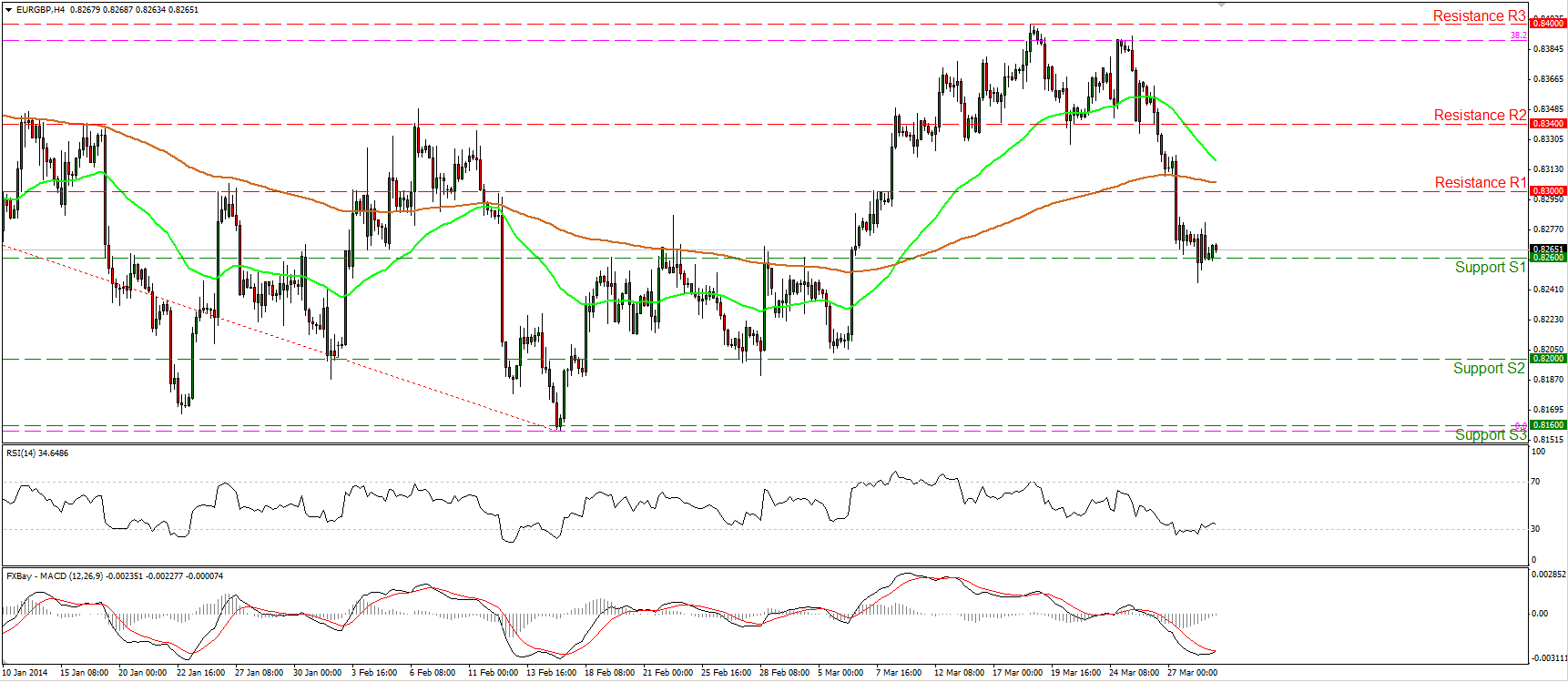Click the 15 Jan 08:00 time axis label
1568x682 pixels.
(84, 673)
